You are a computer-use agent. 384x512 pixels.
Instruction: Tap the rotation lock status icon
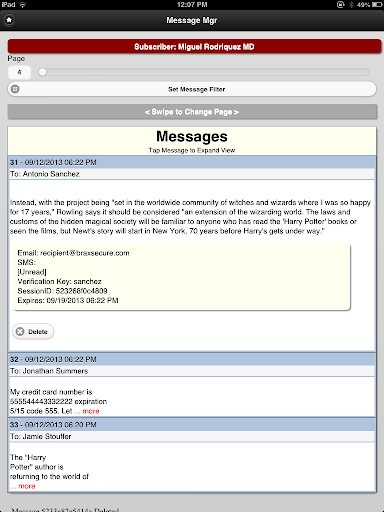click(x=340, y=5)
